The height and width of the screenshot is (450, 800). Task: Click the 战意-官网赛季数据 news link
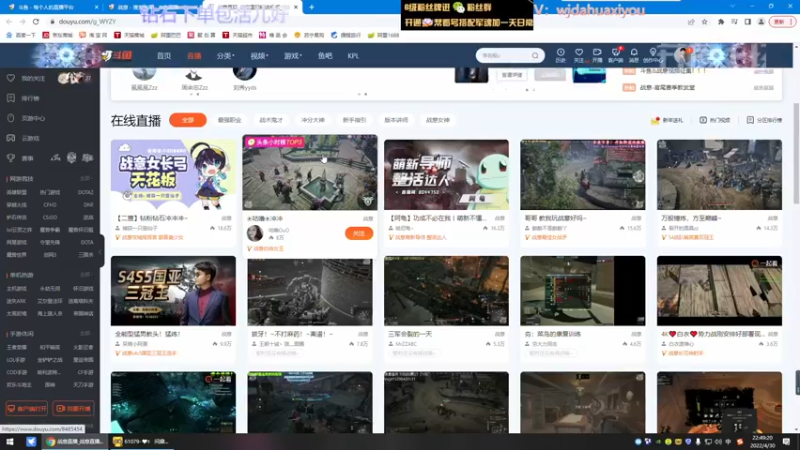coord(667,88)
